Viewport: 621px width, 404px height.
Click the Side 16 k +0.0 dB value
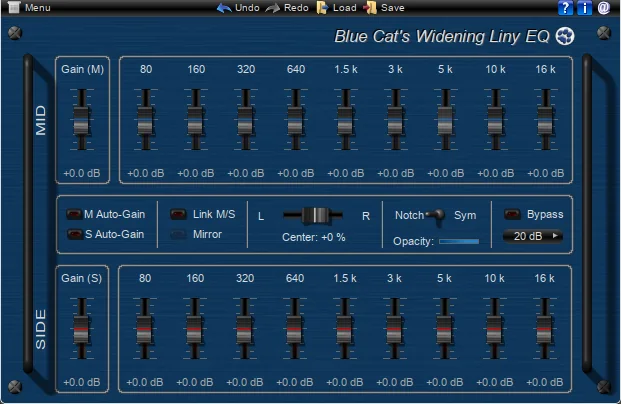pyautogui.click(x=545, y=382)
